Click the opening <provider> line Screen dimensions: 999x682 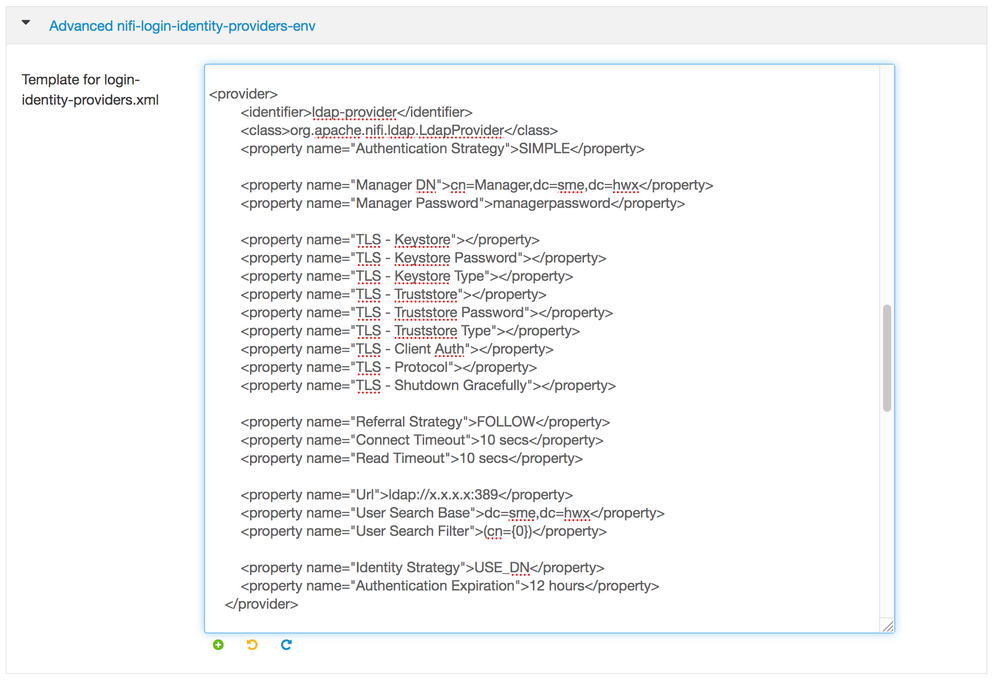[x=243, y=94]
